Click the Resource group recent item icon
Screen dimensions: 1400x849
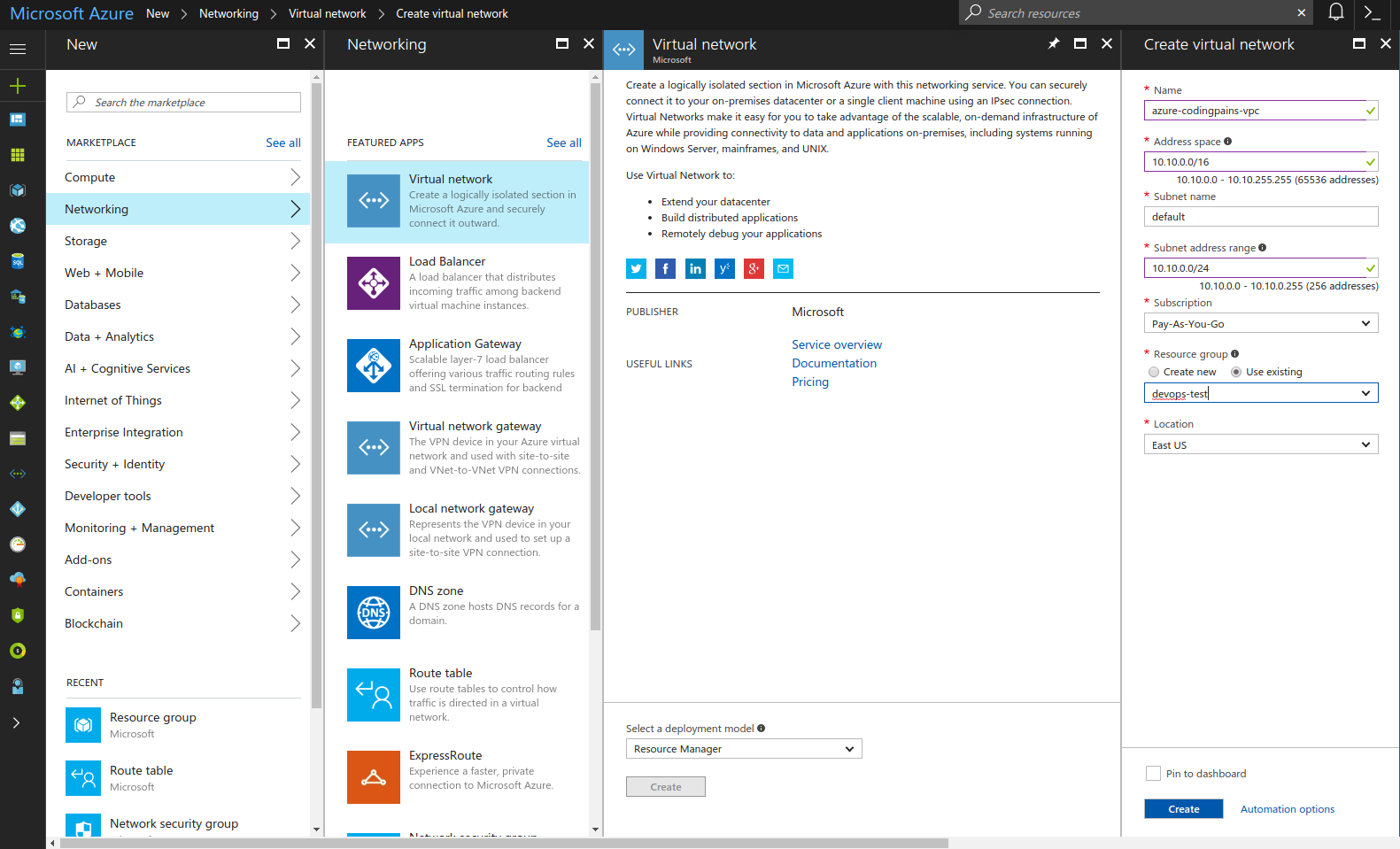click(83, 725)
